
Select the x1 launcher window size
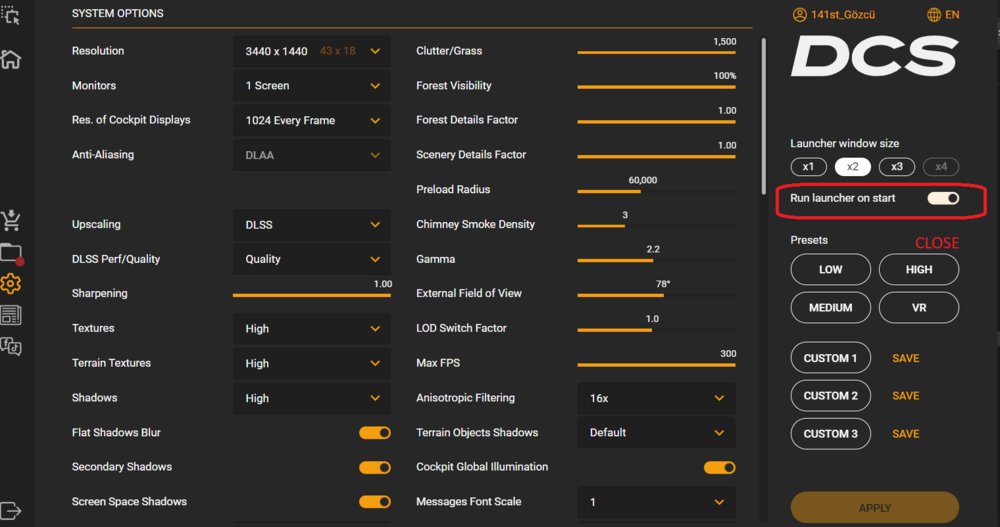click(808, 167)
